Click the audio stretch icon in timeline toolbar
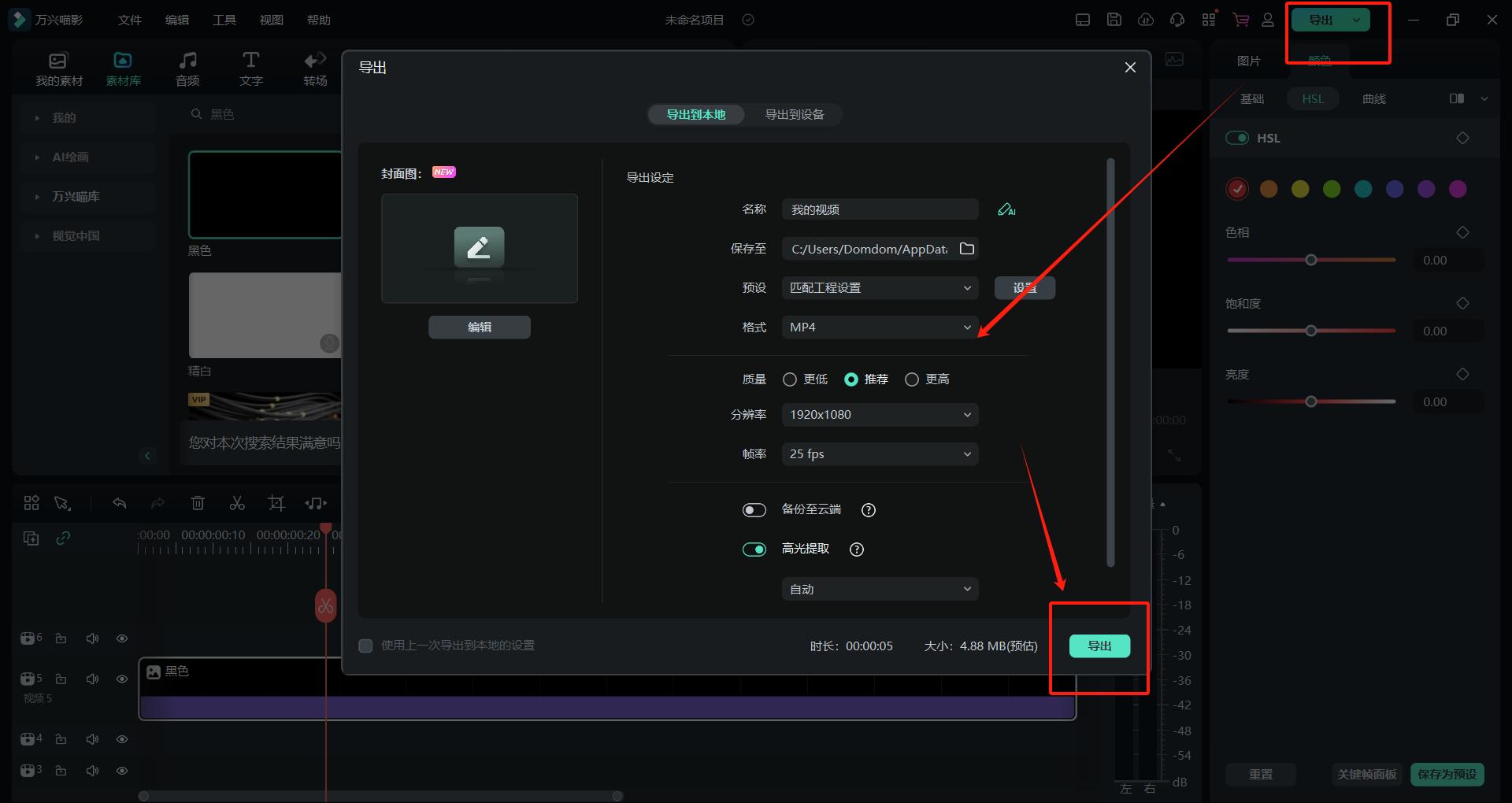 pyautogui.click(x=316, y=503)
